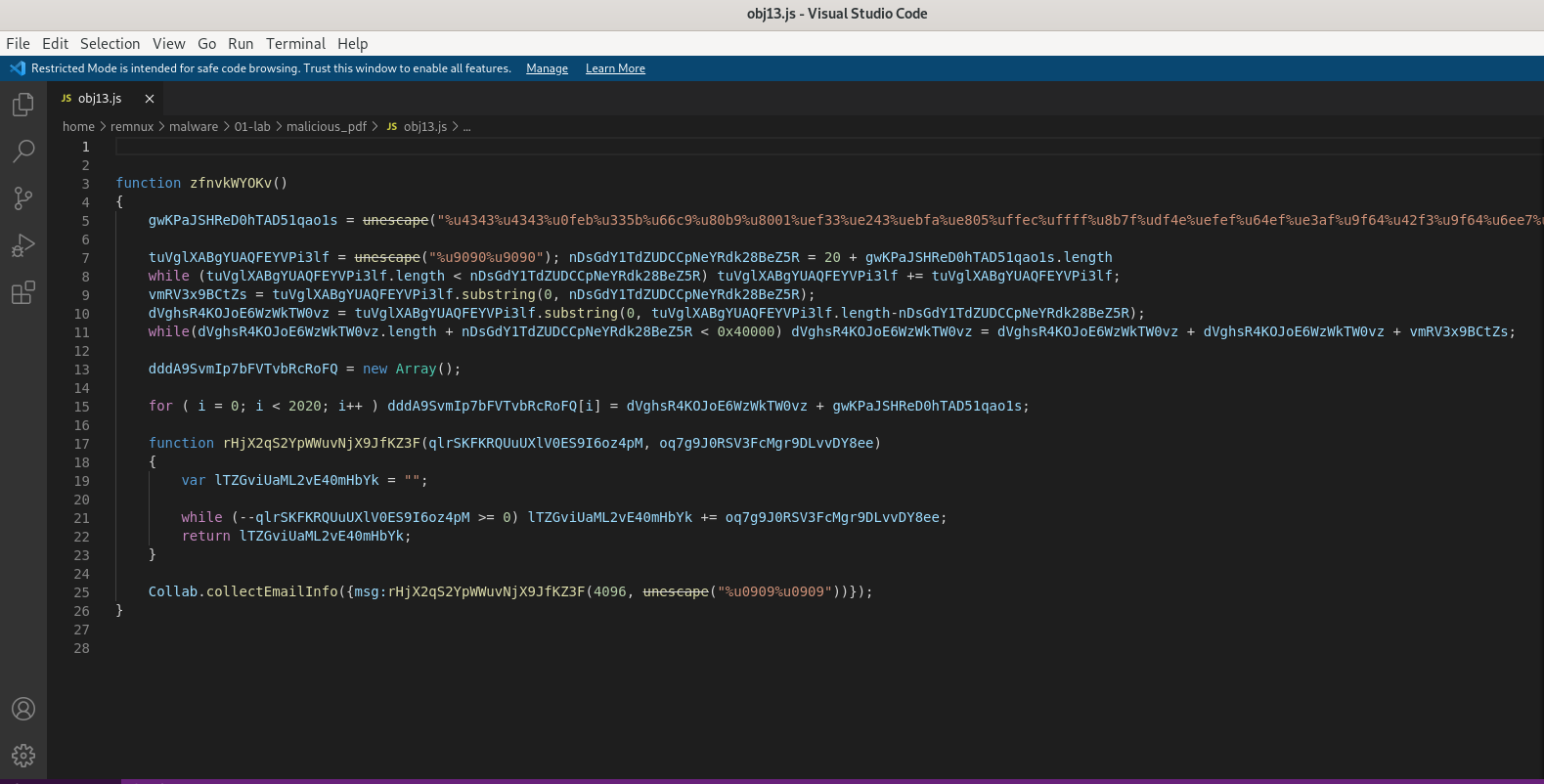This screenshot has height=784, width=1544.
Task: Open the Run menu
Action: (241, 44)
